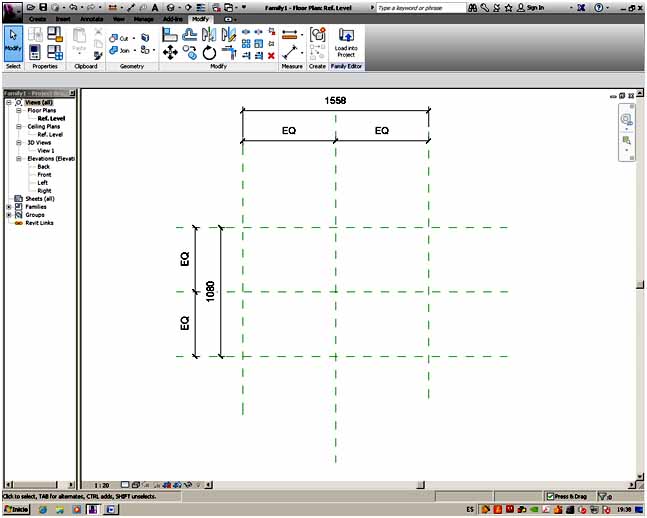Viewport: 647px width, 518px height.
Task: Select the Modify arrow tool
Action: 13,42
